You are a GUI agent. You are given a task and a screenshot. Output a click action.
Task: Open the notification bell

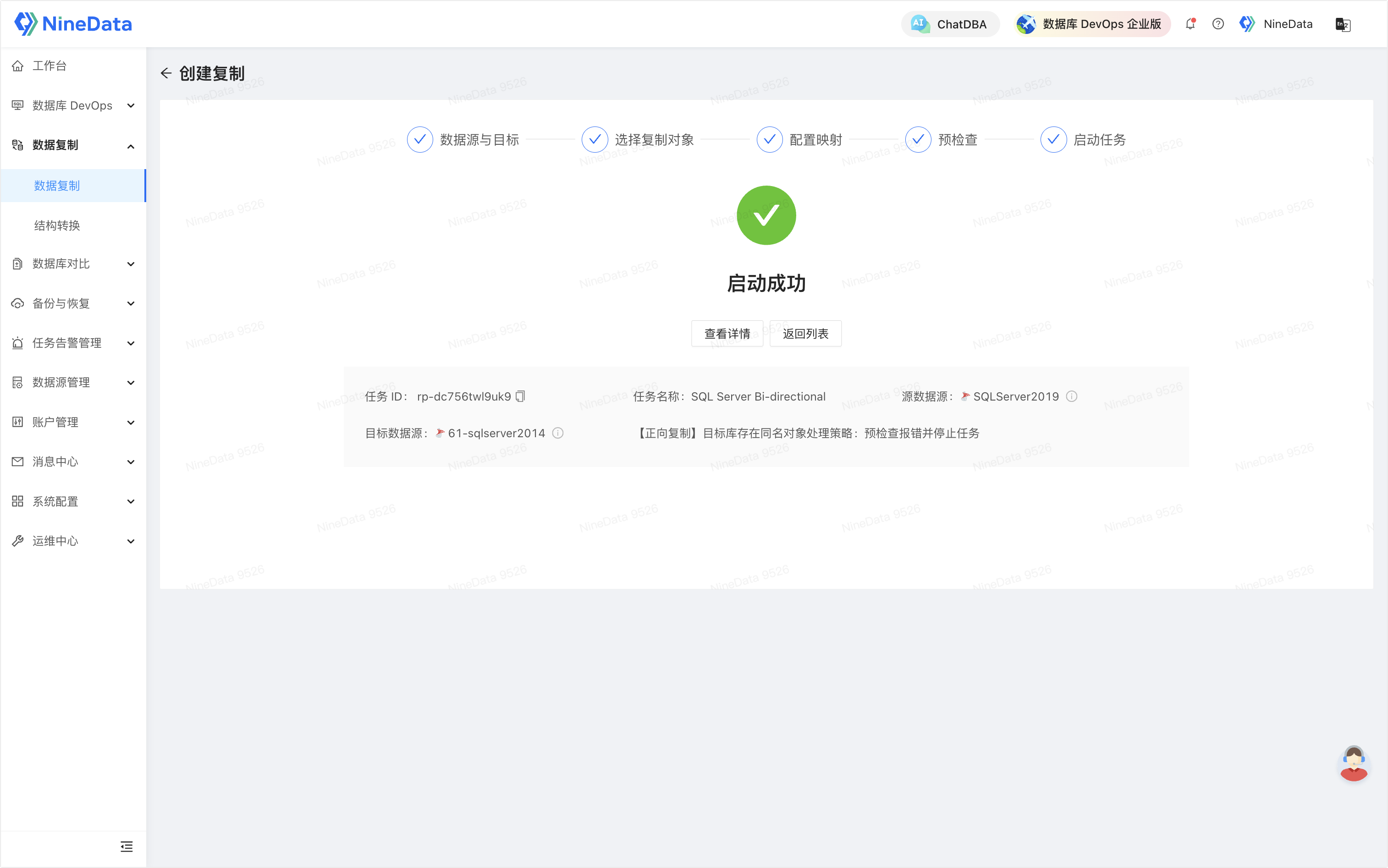click(1190, 24)
